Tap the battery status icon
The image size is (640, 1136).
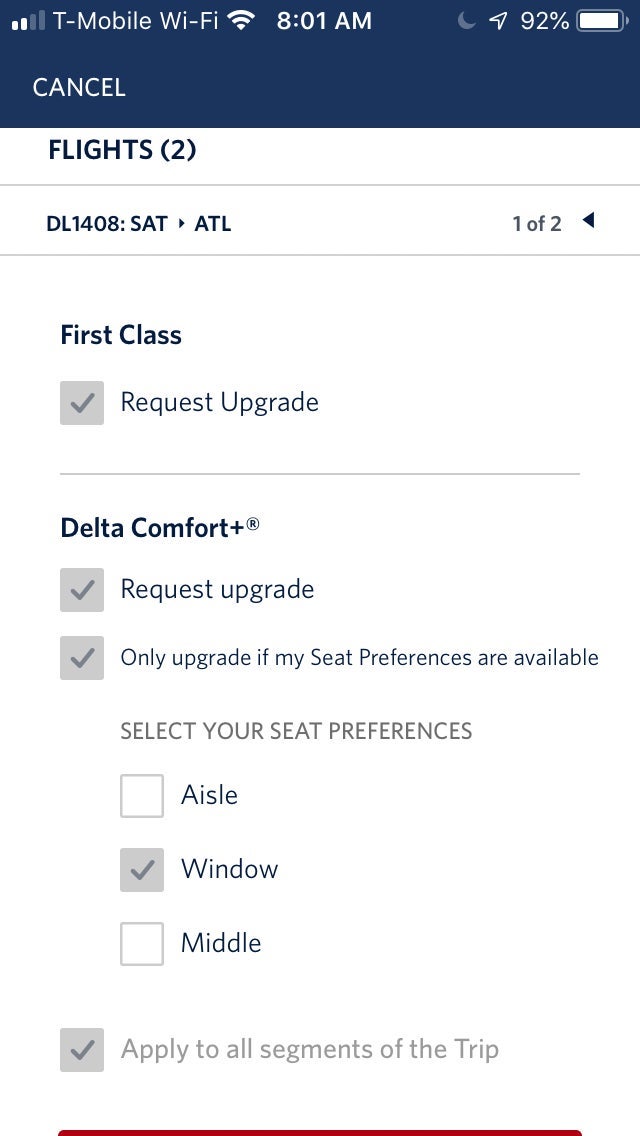pos(601,21)
